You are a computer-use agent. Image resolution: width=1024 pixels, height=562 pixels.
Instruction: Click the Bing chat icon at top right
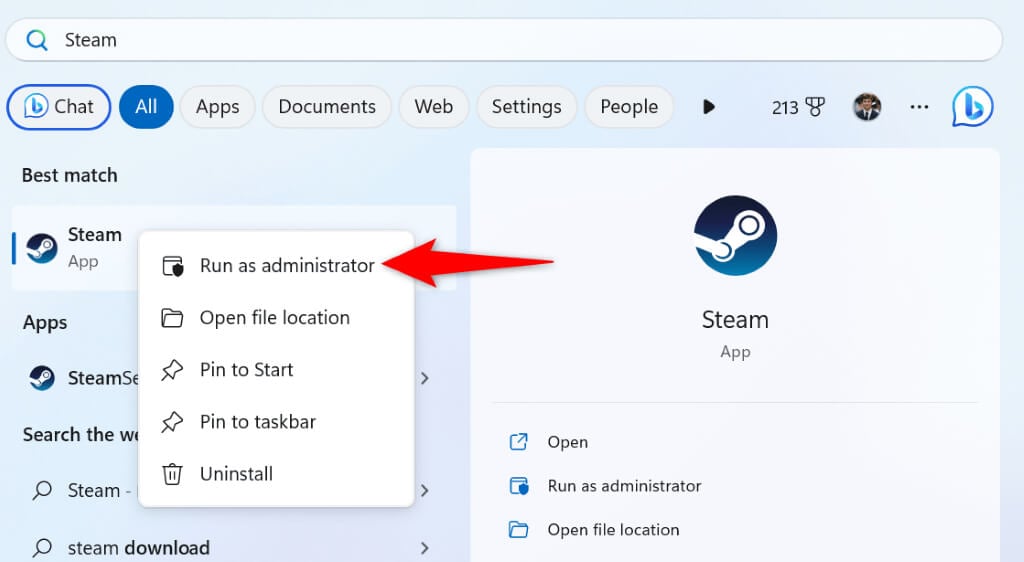point(972,106)
